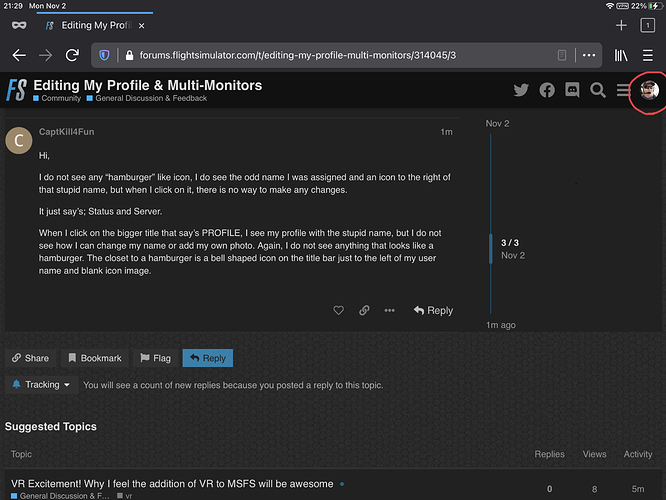Sort suggested topics by Views
Screen dimensions: 666x500
click(594, 454)
